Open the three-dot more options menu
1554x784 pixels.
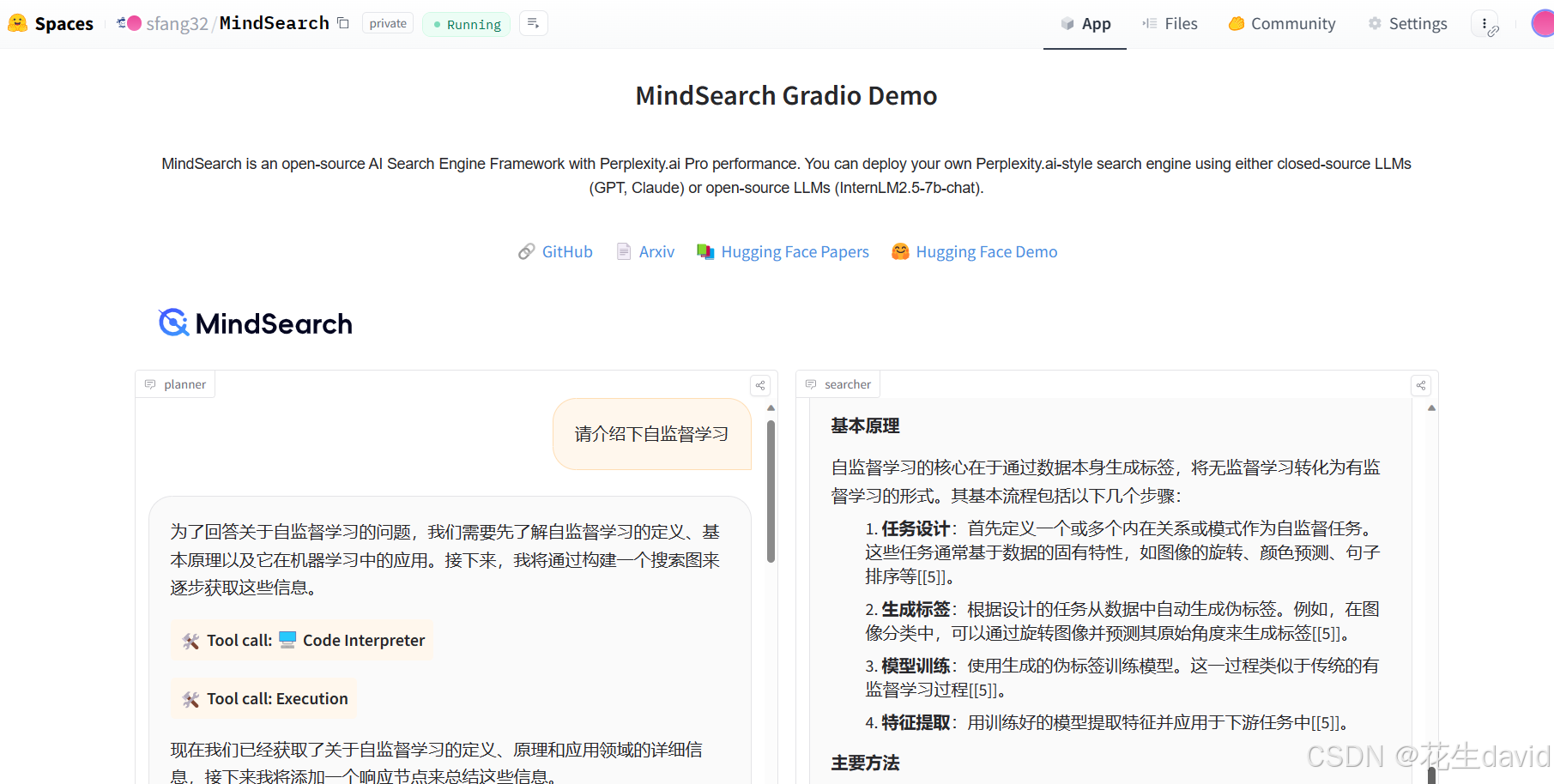[x=1484, y=24]
